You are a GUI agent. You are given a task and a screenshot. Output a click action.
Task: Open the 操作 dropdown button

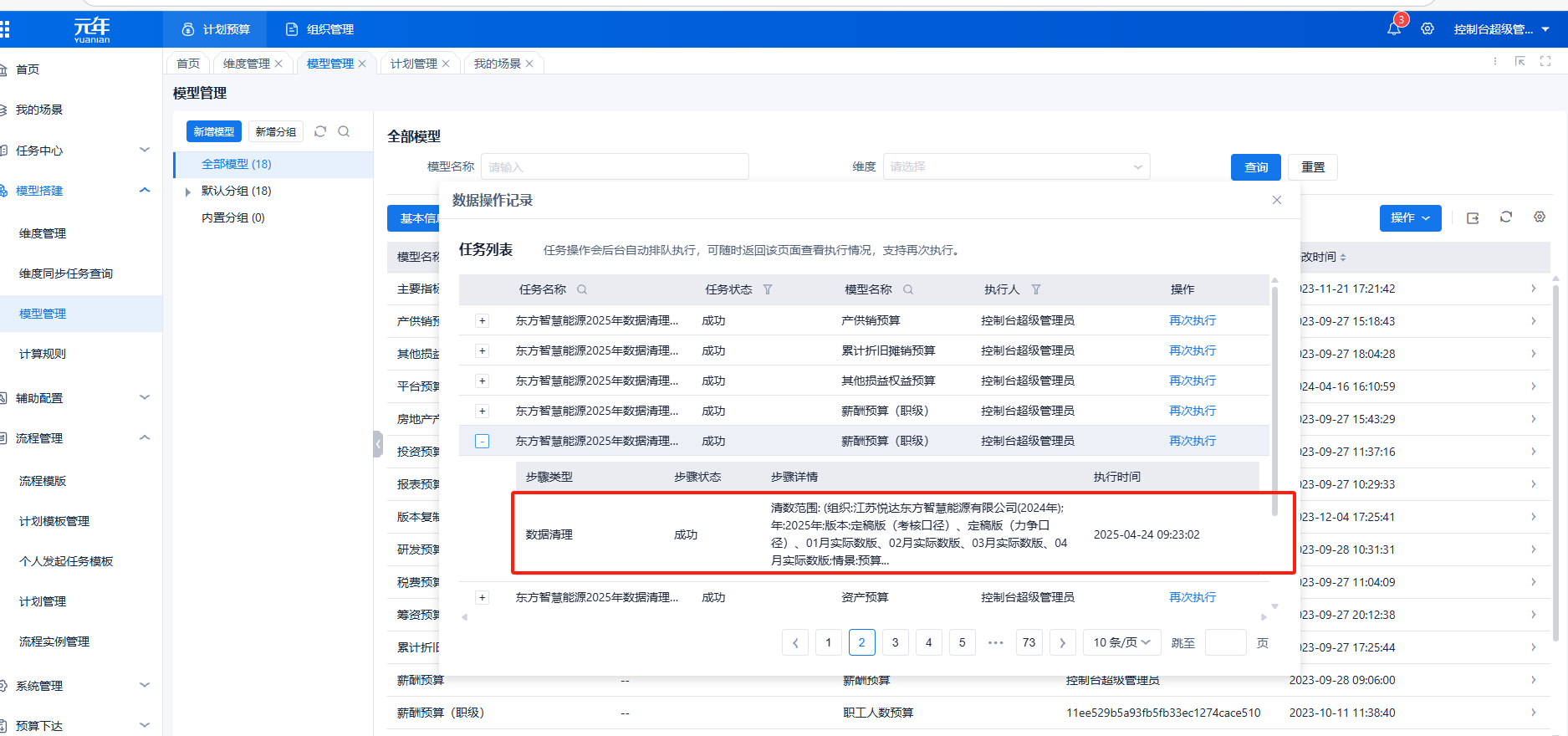[x=1410, y=218]
